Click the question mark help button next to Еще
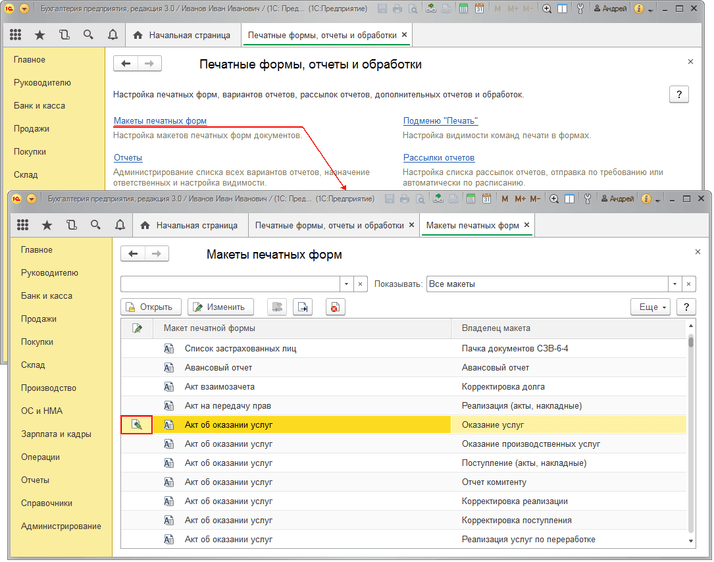Image resolution: width=714 pixels, height=562 pixels. click(686, 307)
